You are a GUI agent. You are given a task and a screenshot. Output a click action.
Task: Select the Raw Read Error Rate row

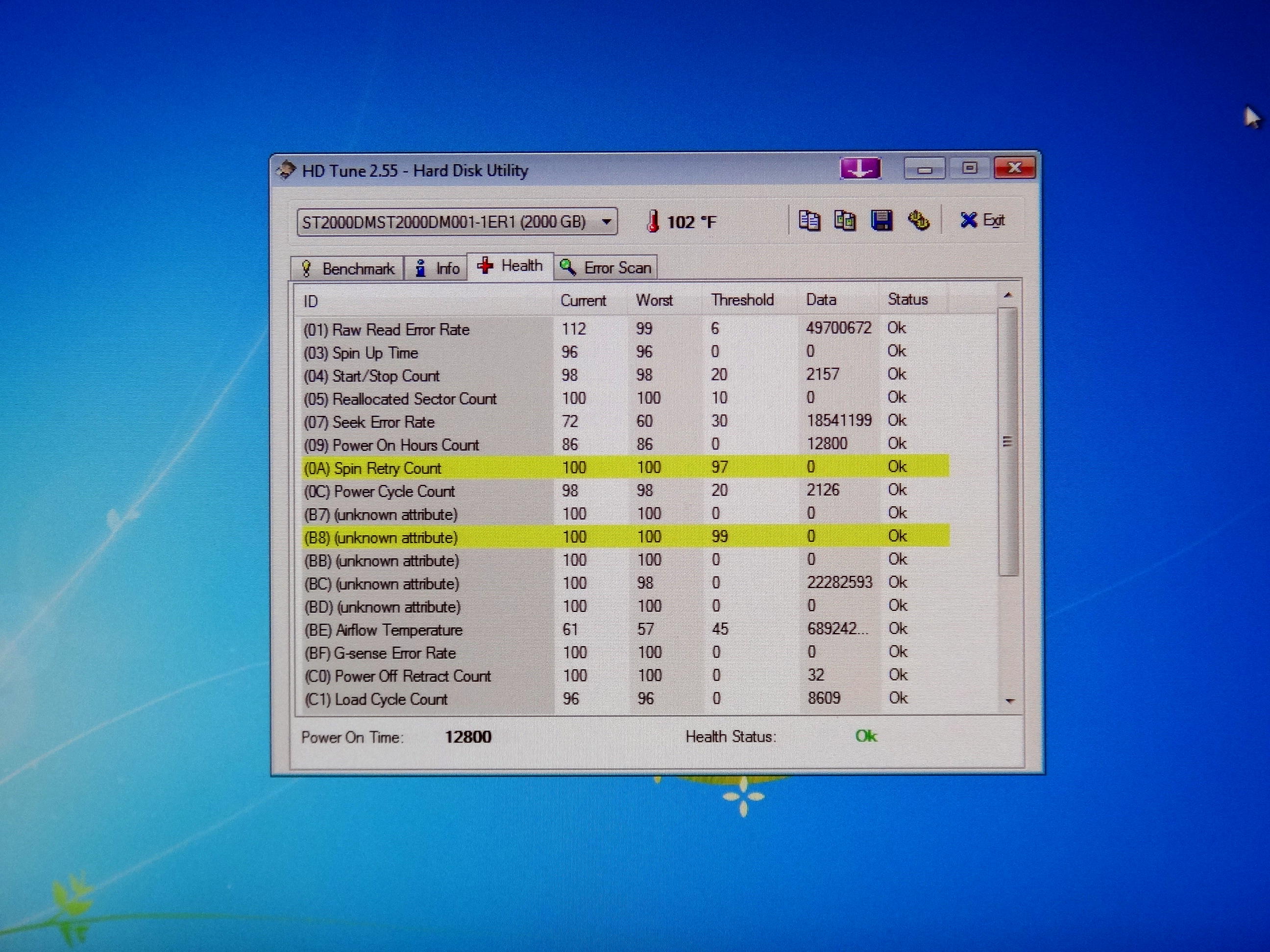(624, 329)
